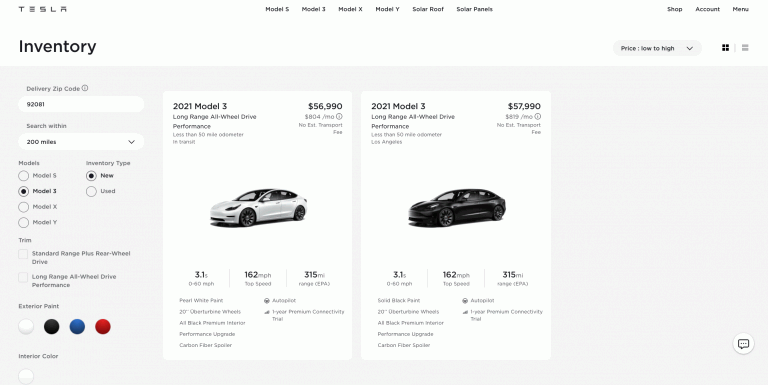Choose the red exterior paint swatch
Image resolution: width=768 pixels, height=385 pixels.
(x=102, y=326)
